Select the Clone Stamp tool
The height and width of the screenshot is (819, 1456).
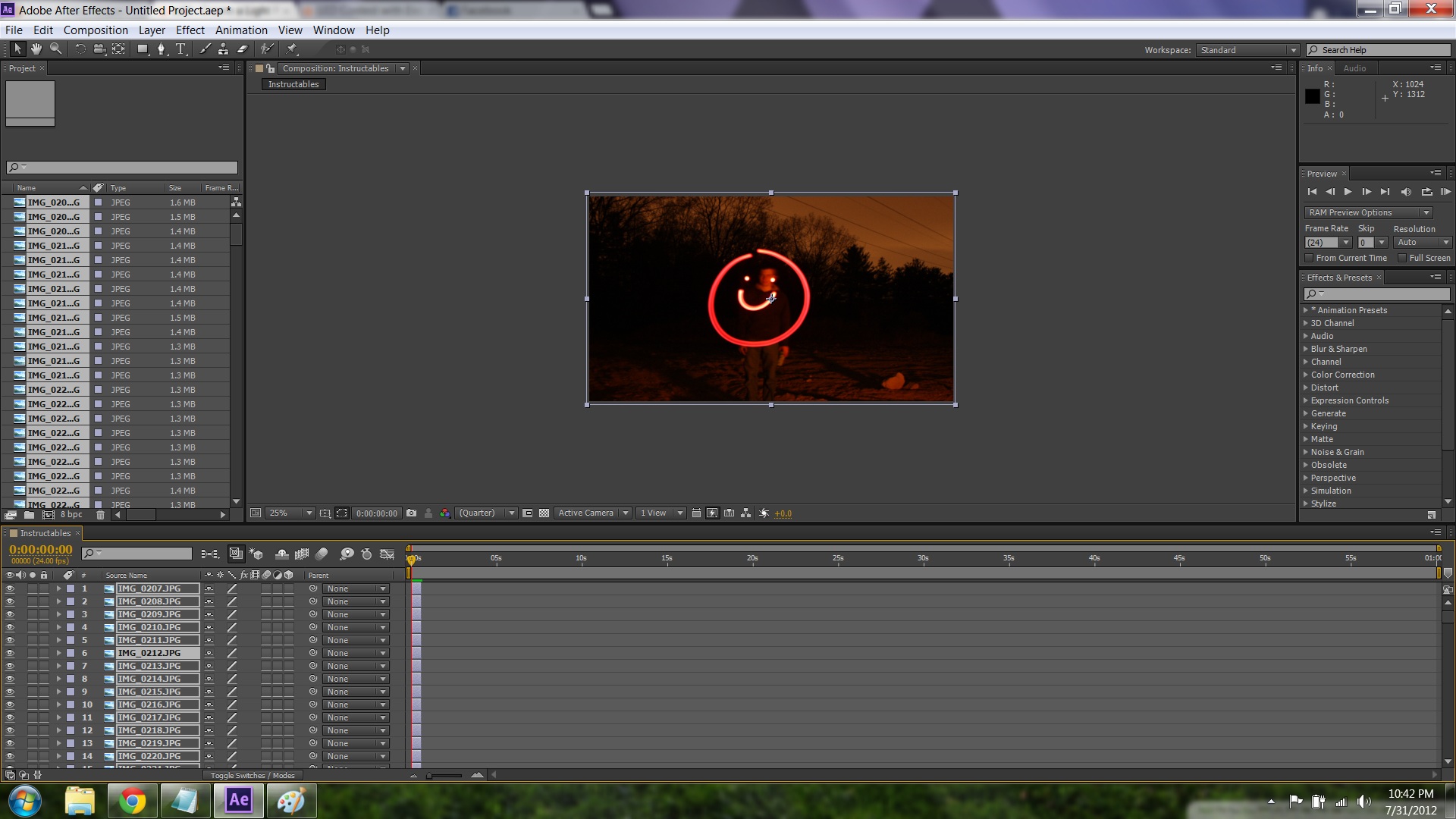pyautogui.click(x=223, y=49)
